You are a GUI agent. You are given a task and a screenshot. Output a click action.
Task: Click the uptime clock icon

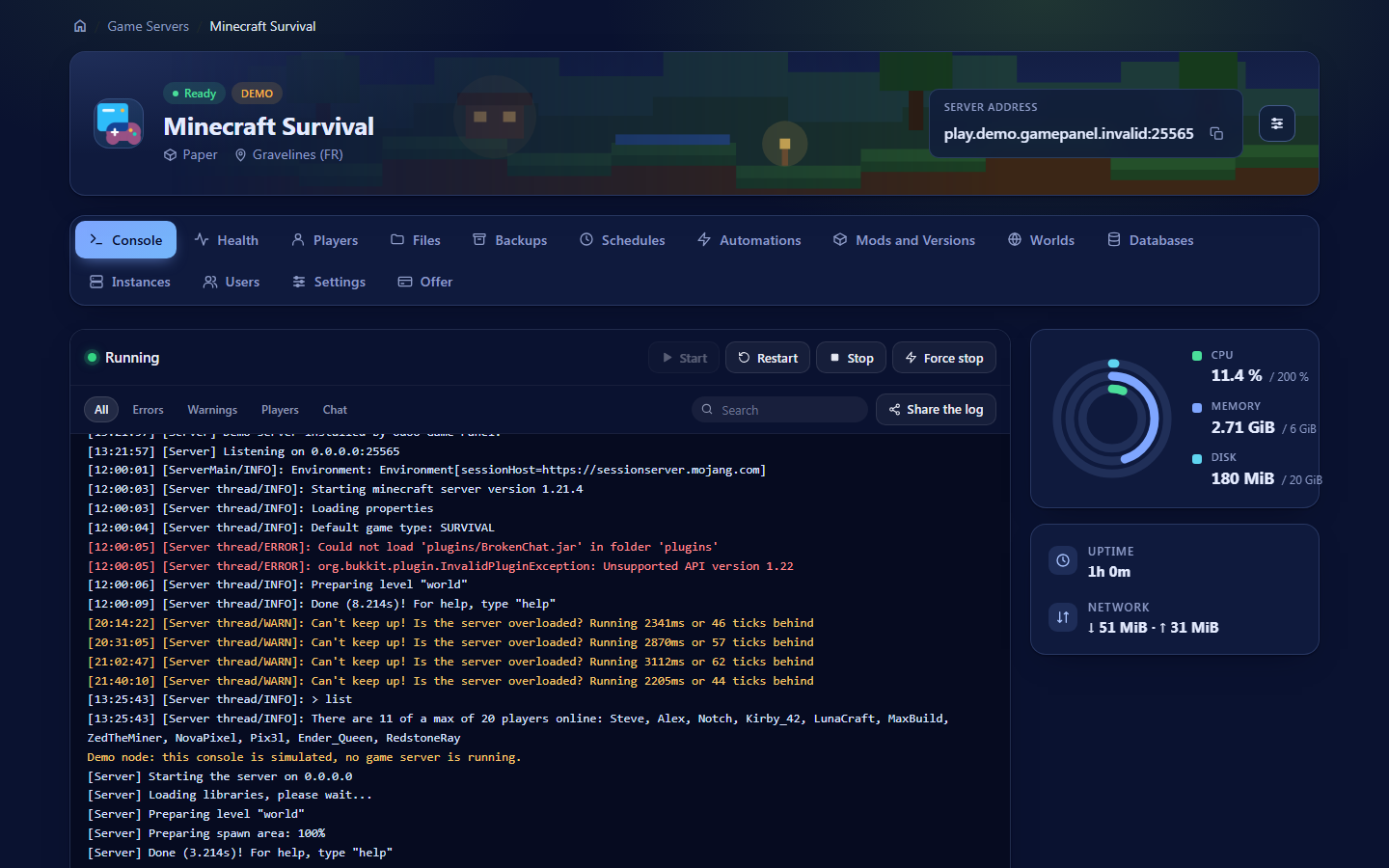(1063, 560)
